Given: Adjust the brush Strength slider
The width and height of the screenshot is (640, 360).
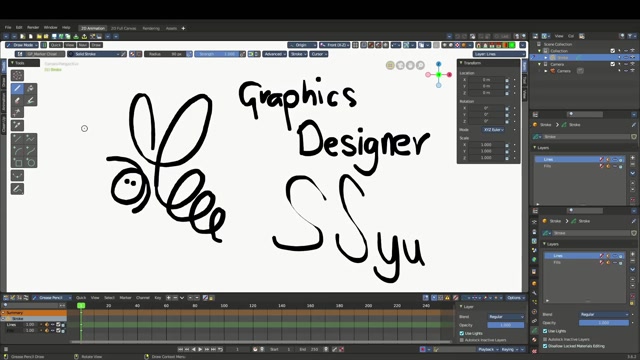Looking at the screenshot, I should pyautogui.click(x=217, y=54).
